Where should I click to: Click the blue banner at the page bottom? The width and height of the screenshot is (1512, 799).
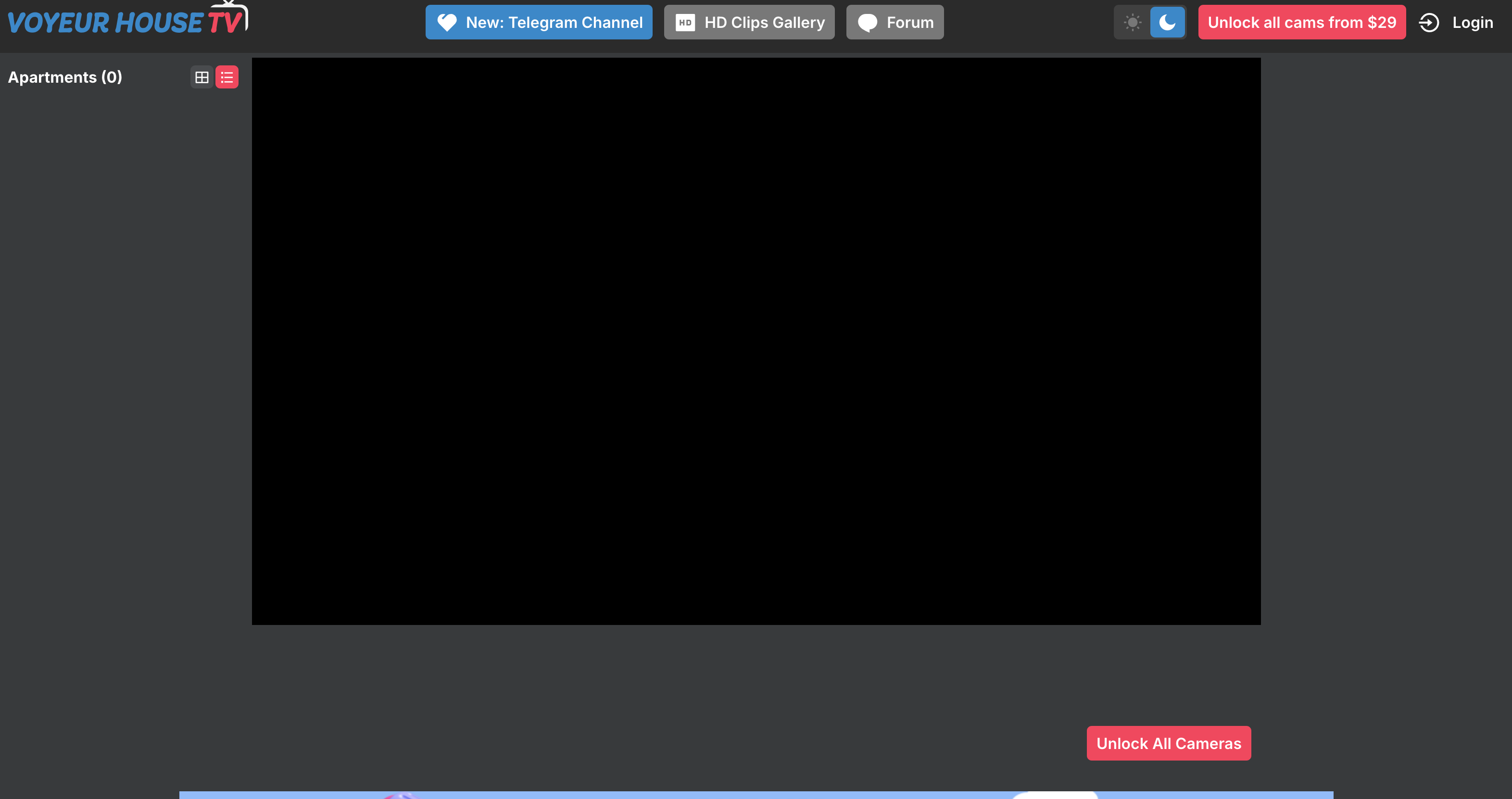pyautogui.click(x=756, y=795)
